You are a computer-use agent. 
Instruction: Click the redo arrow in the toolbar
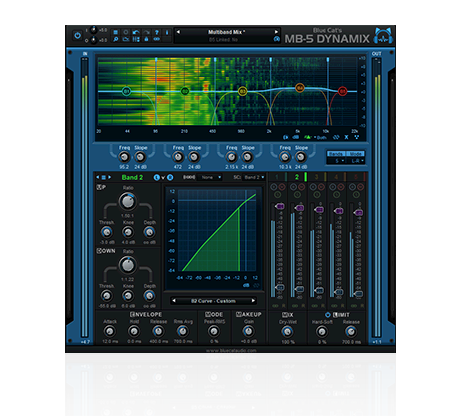pyautogui.click(x=146, y=32)
